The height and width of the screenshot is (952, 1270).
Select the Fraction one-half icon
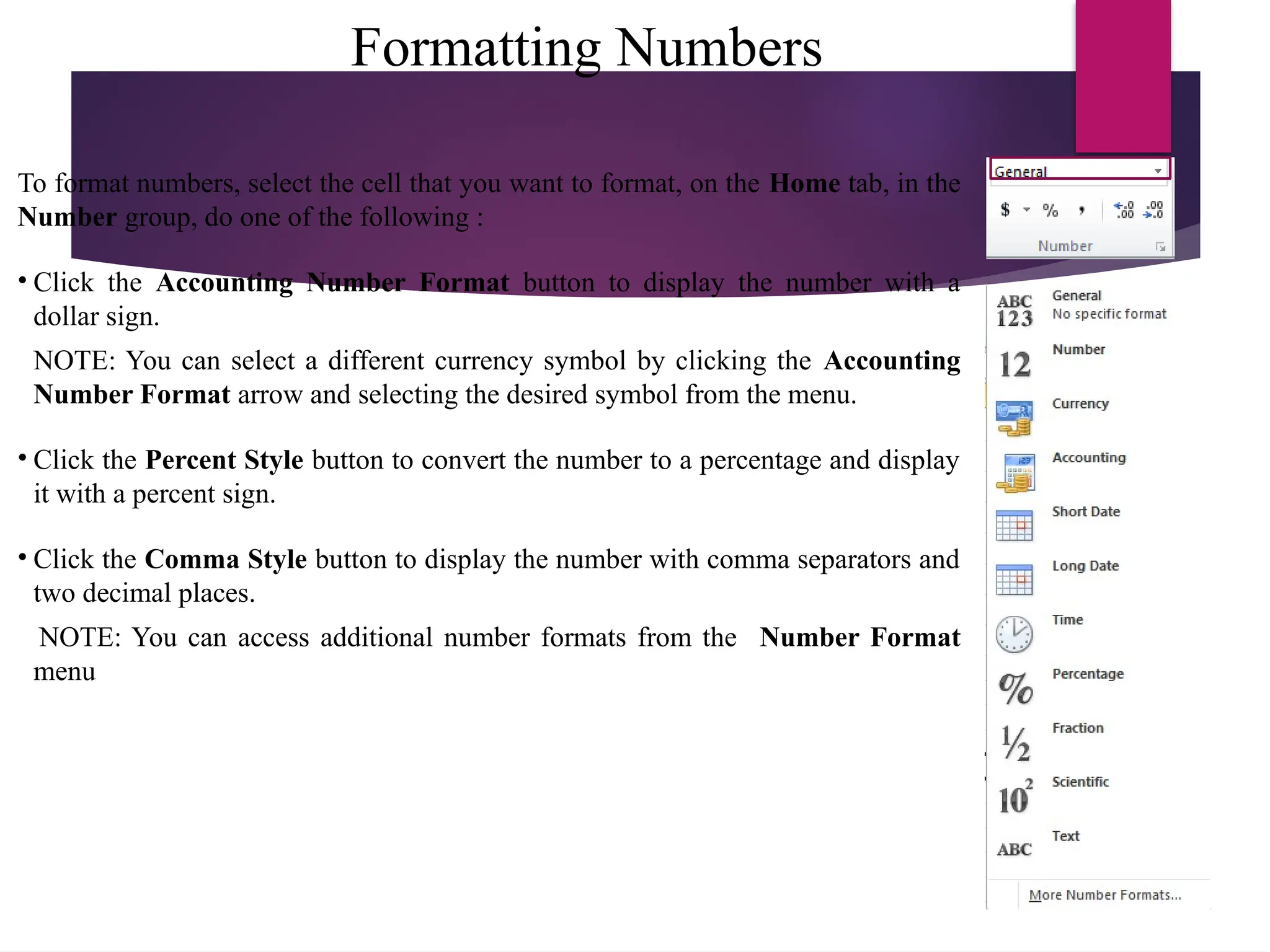tap(1015, 743)
